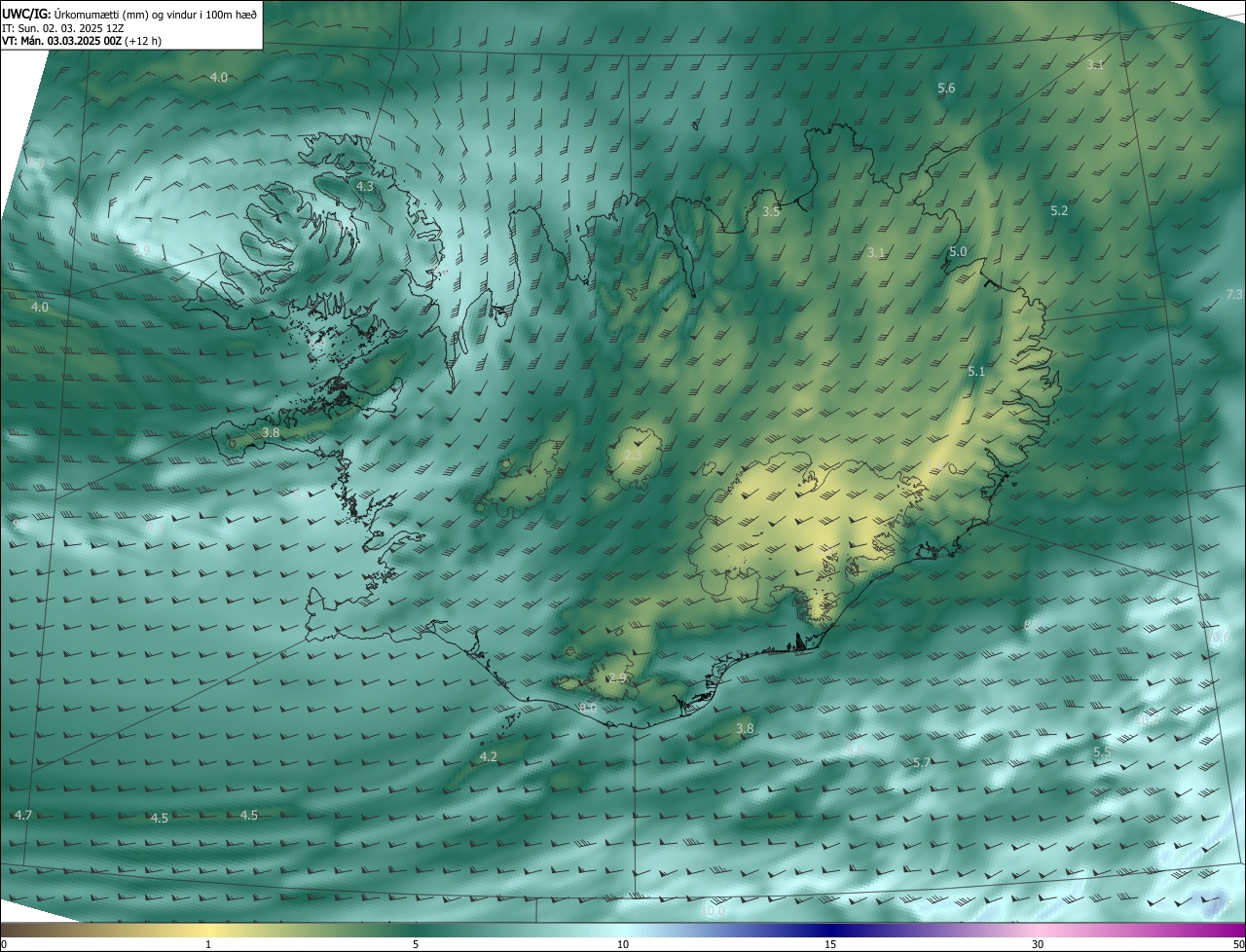Click the 0 tick on the colour scale
The image size is (1246, 952).
point(4,944)
